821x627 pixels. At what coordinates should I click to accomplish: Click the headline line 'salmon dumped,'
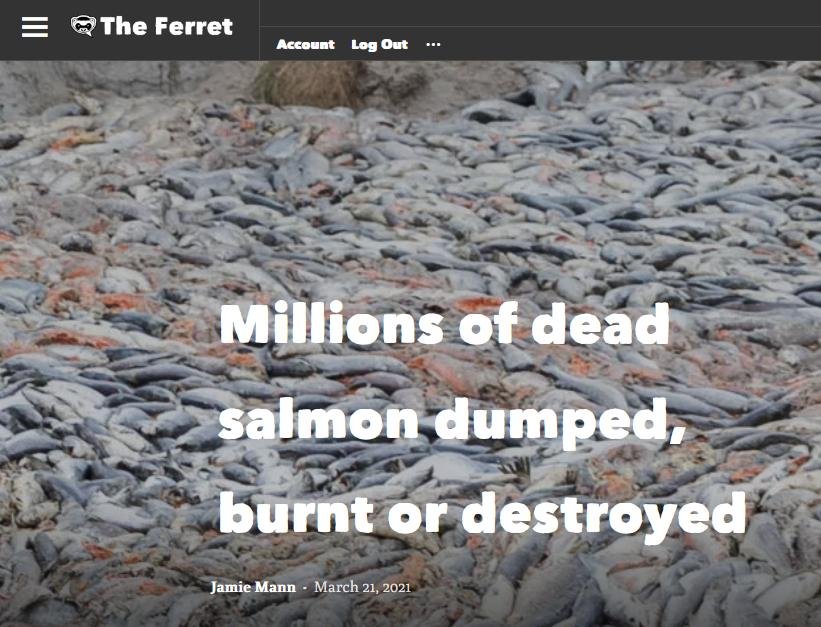pyautogui.click(x=452, y=419)
